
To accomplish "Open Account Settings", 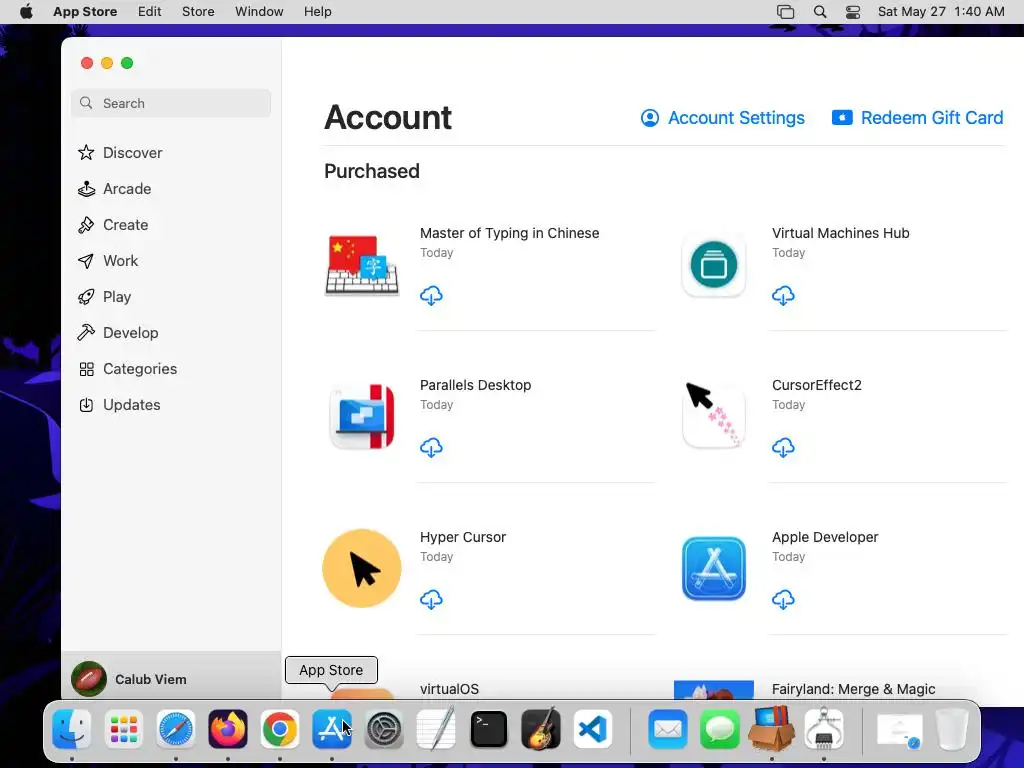I will pos(722,118).
